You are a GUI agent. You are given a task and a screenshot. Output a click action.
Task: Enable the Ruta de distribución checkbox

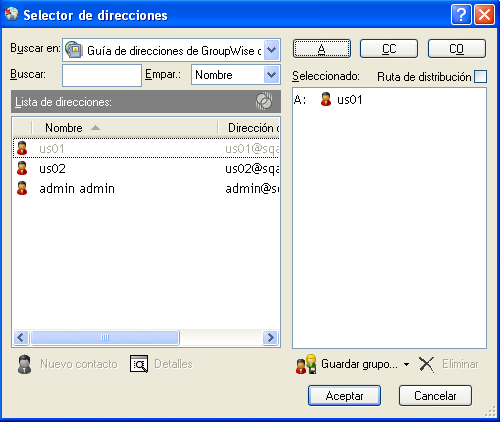[x=480, y=76]
